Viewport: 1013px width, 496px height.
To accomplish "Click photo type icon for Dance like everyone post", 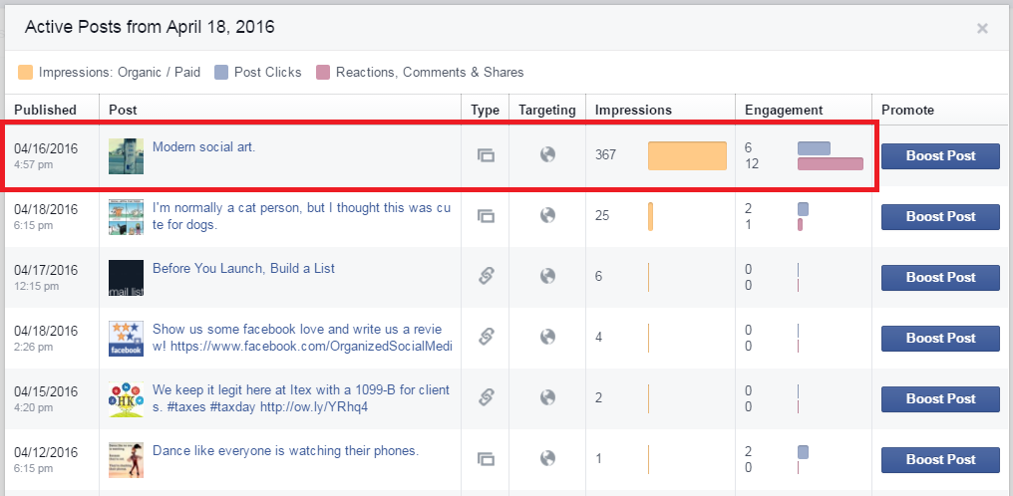I will point(486,459).
